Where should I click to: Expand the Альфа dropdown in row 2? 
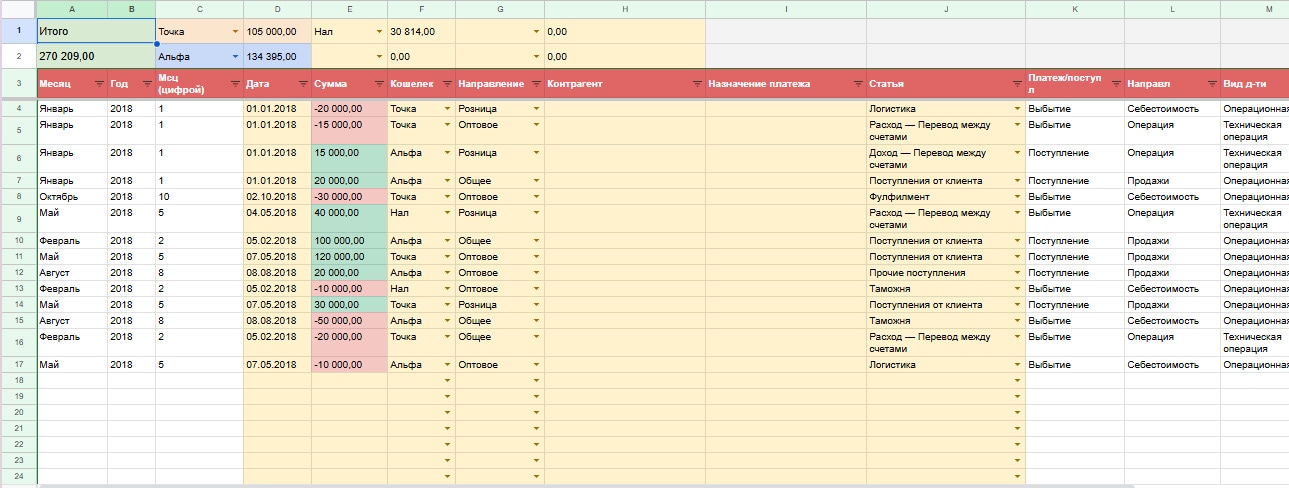235,57
